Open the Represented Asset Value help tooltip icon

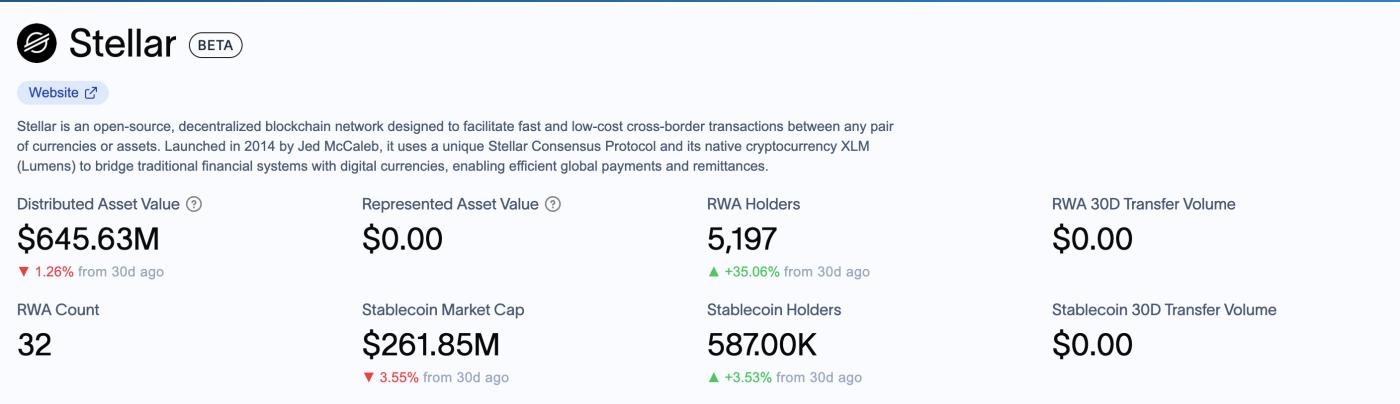pos(552,204)
